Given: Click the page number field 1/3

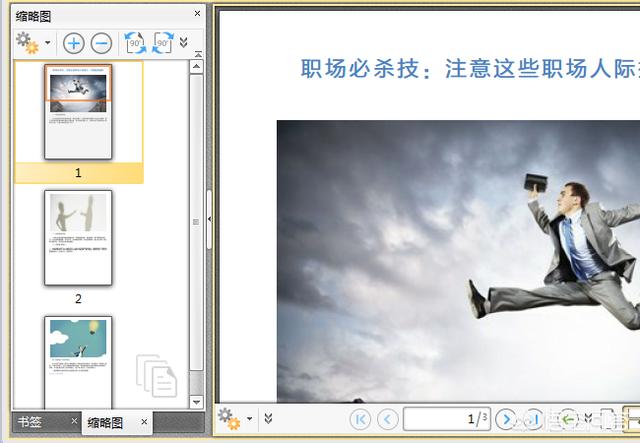Looking at the screenshot, I should [447, 419].
